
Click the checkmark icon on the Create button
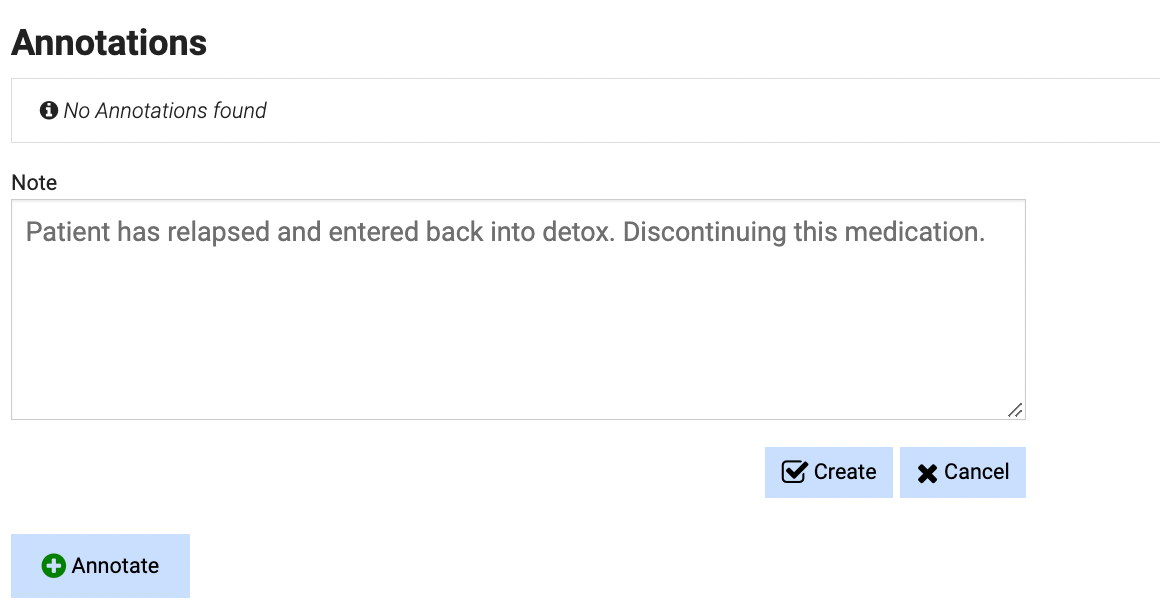(794, 472)
